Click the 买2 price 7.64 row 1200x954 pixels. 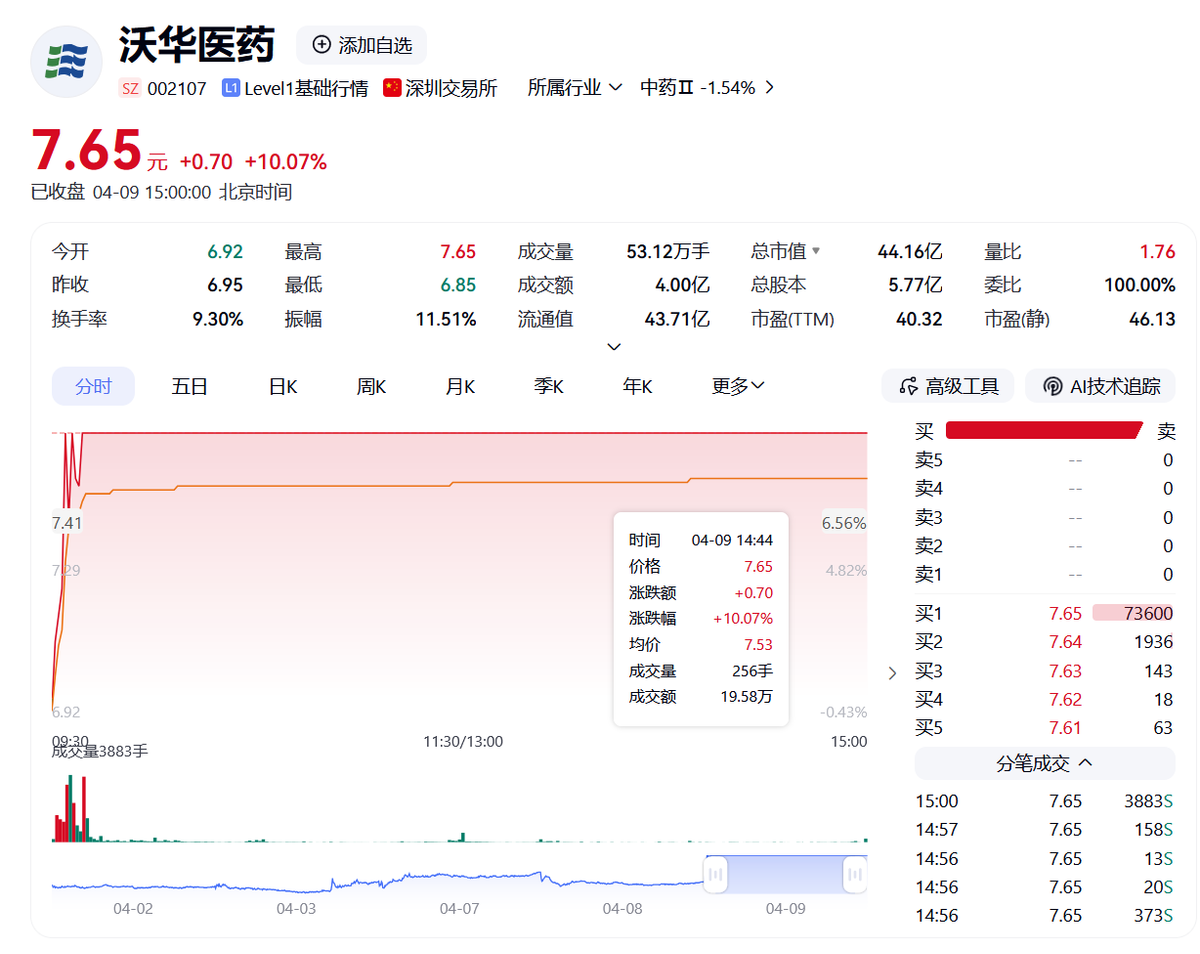[x=1045, y=642]
